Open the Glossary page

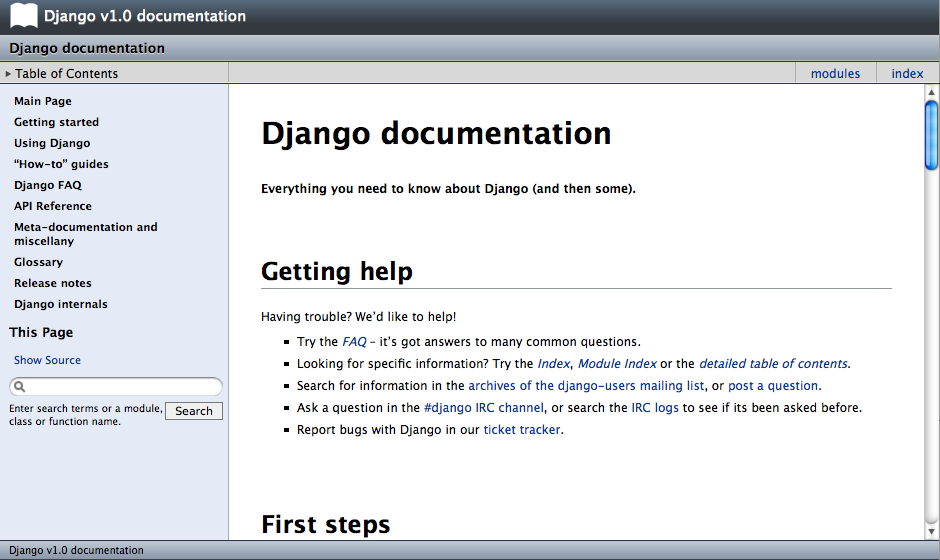[x=38, y=262]
